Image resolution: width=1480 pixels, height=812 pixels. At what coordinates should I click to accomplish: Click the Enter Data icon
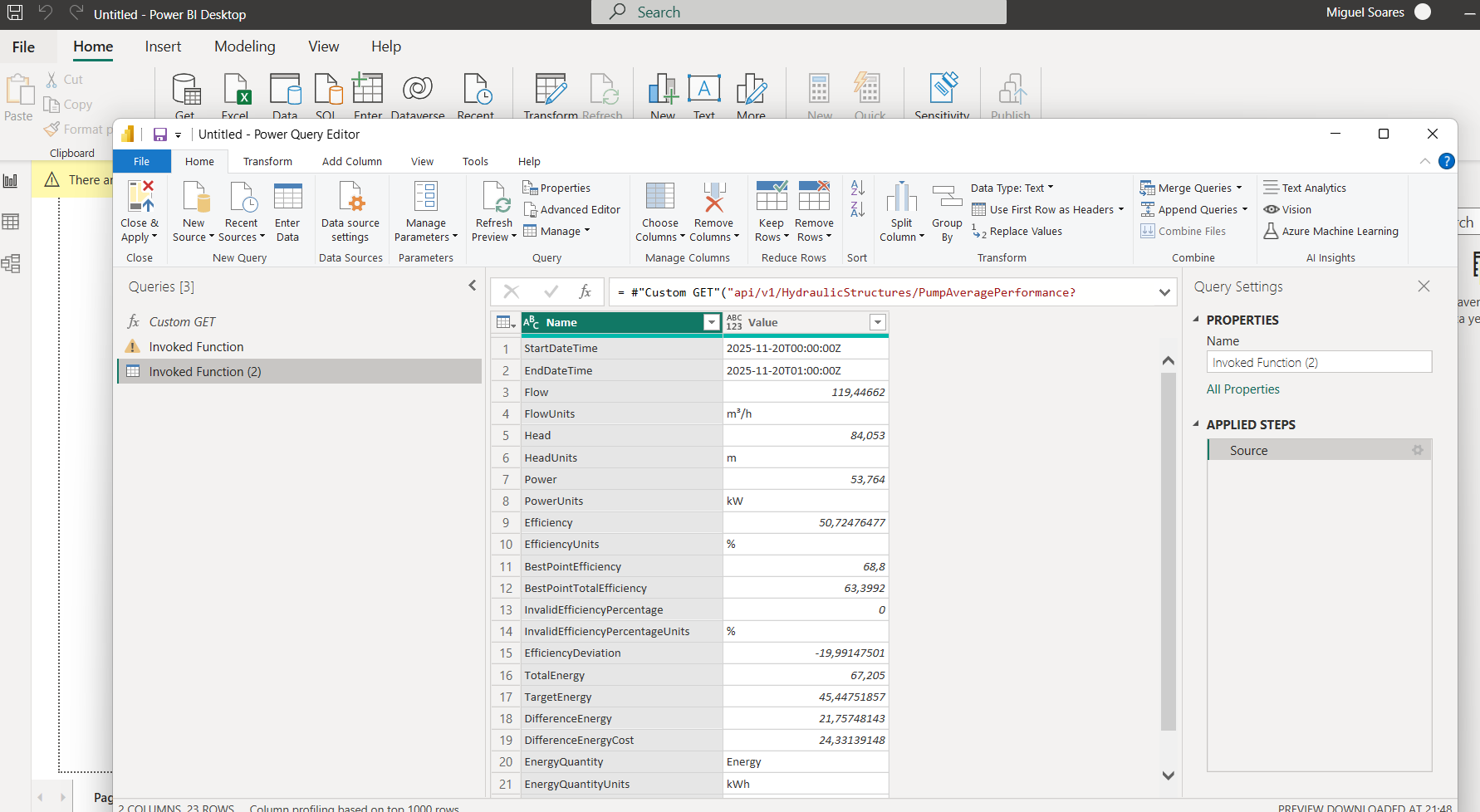[x=287, y=199]
